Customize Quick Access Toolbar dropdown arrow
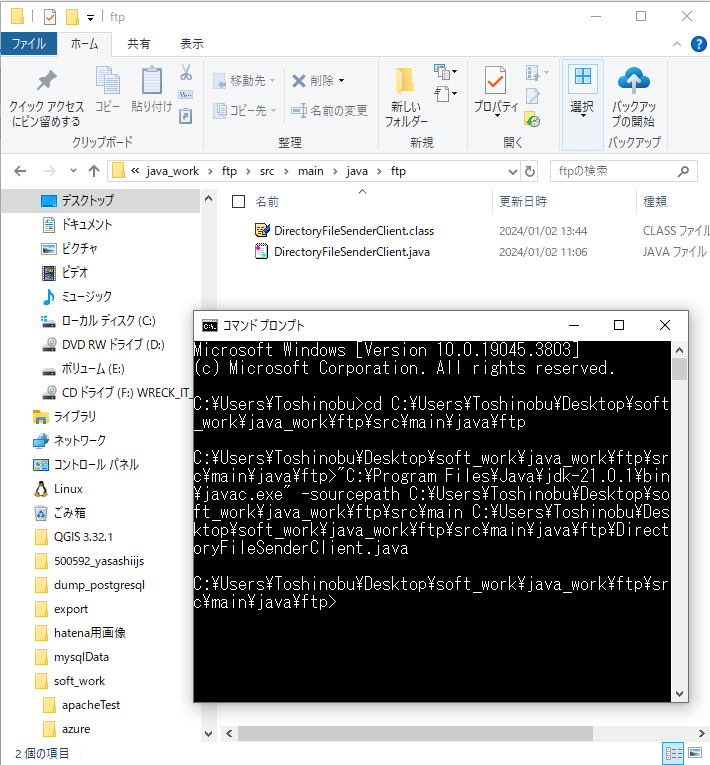710x765 pixels. [90, 18]
